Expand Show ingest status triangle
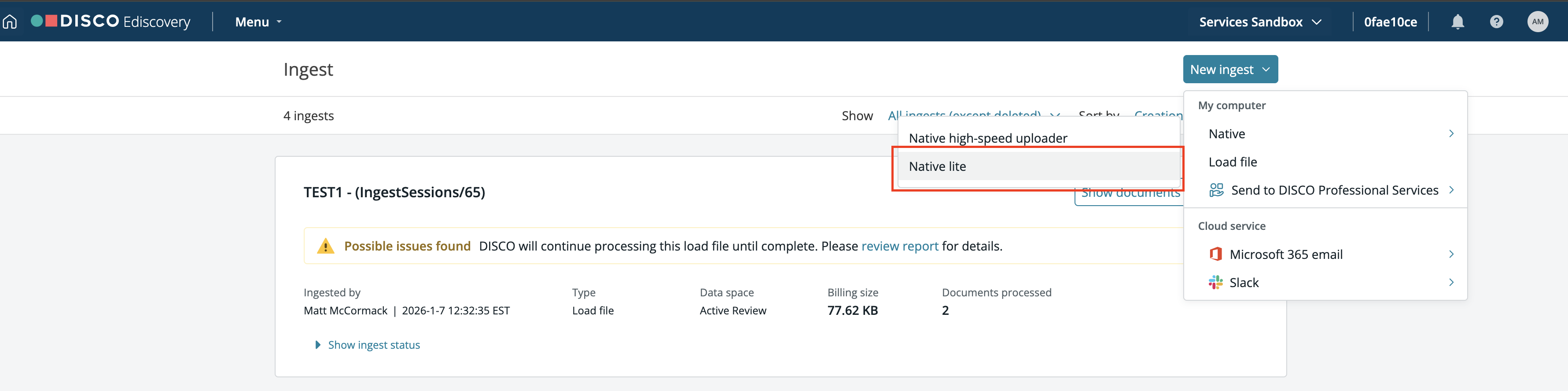The height and width of the screenshot is (391, 1568). [x=318, y=345]
